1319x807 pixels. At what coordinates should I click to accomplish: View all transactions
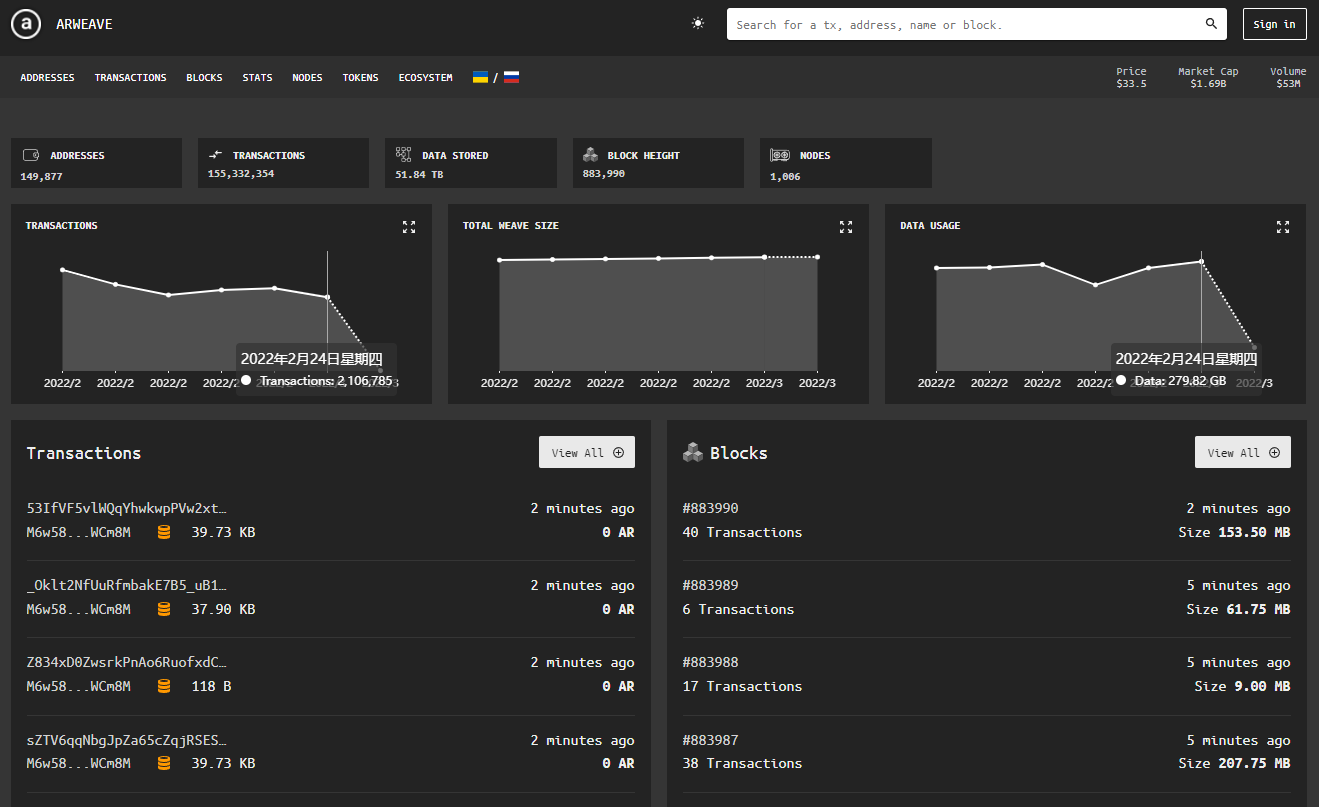(x=587, y=452)
